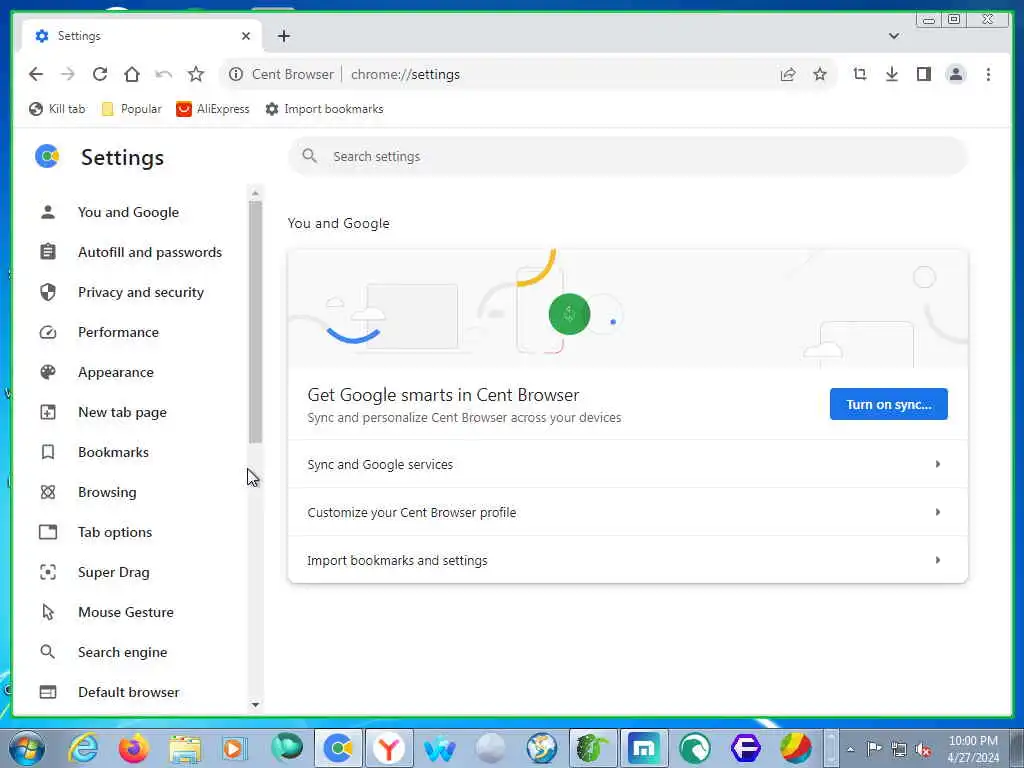The width and height of the screenshot is (1024, 768).
Task: Reload the settings page
Action: 100,74
